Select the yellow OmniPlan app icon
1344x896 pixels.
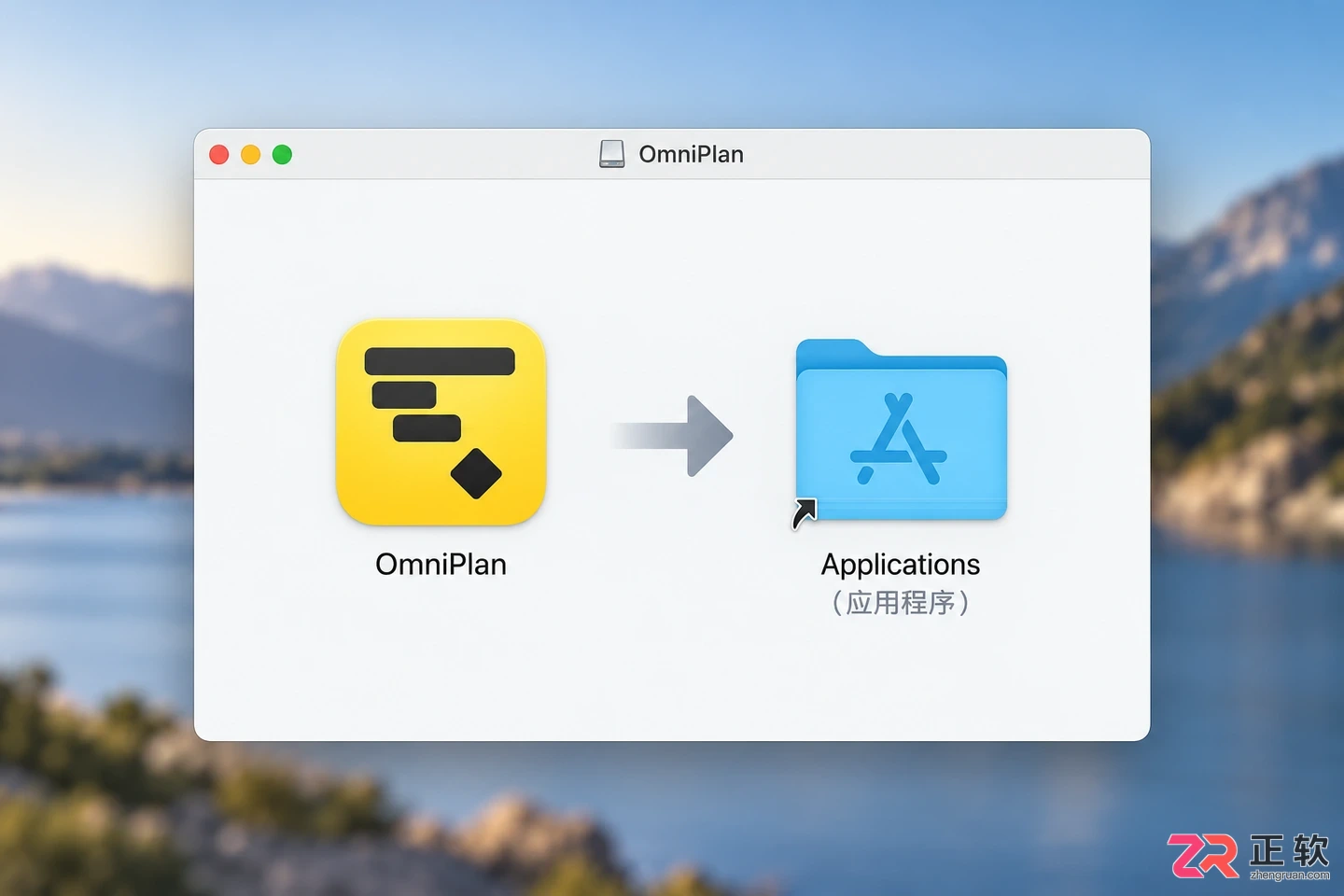441,422
